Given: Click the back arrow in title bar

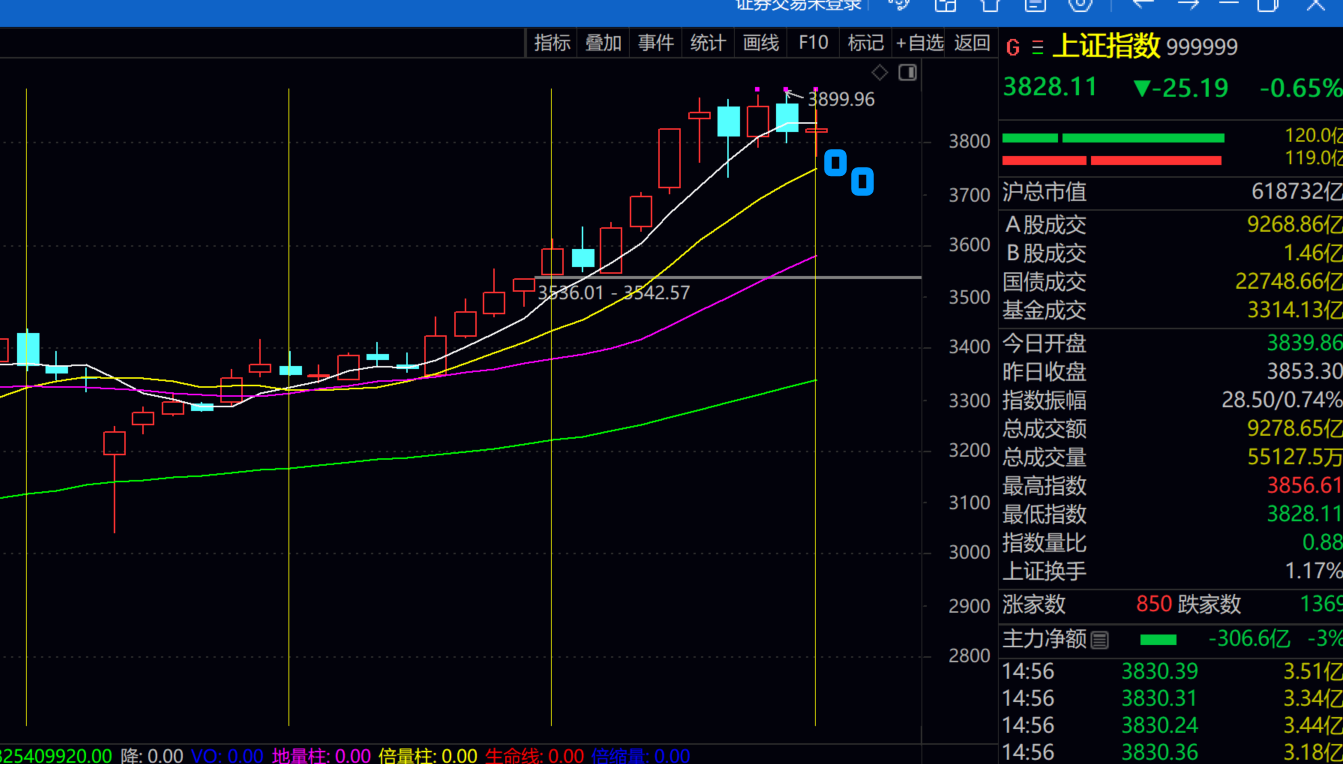Looking at the screenshot, I should [1142, 4].
